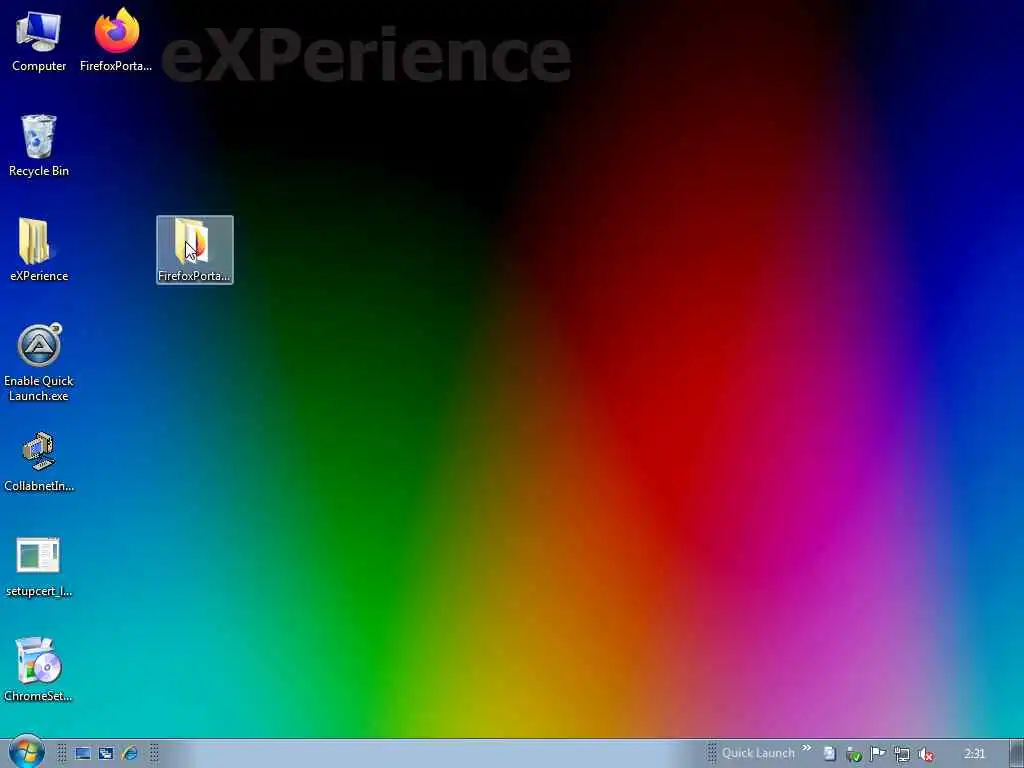Select the Computer desktop icon
This screenshot has width=1024, height=768.
click(x=39, y=42)
